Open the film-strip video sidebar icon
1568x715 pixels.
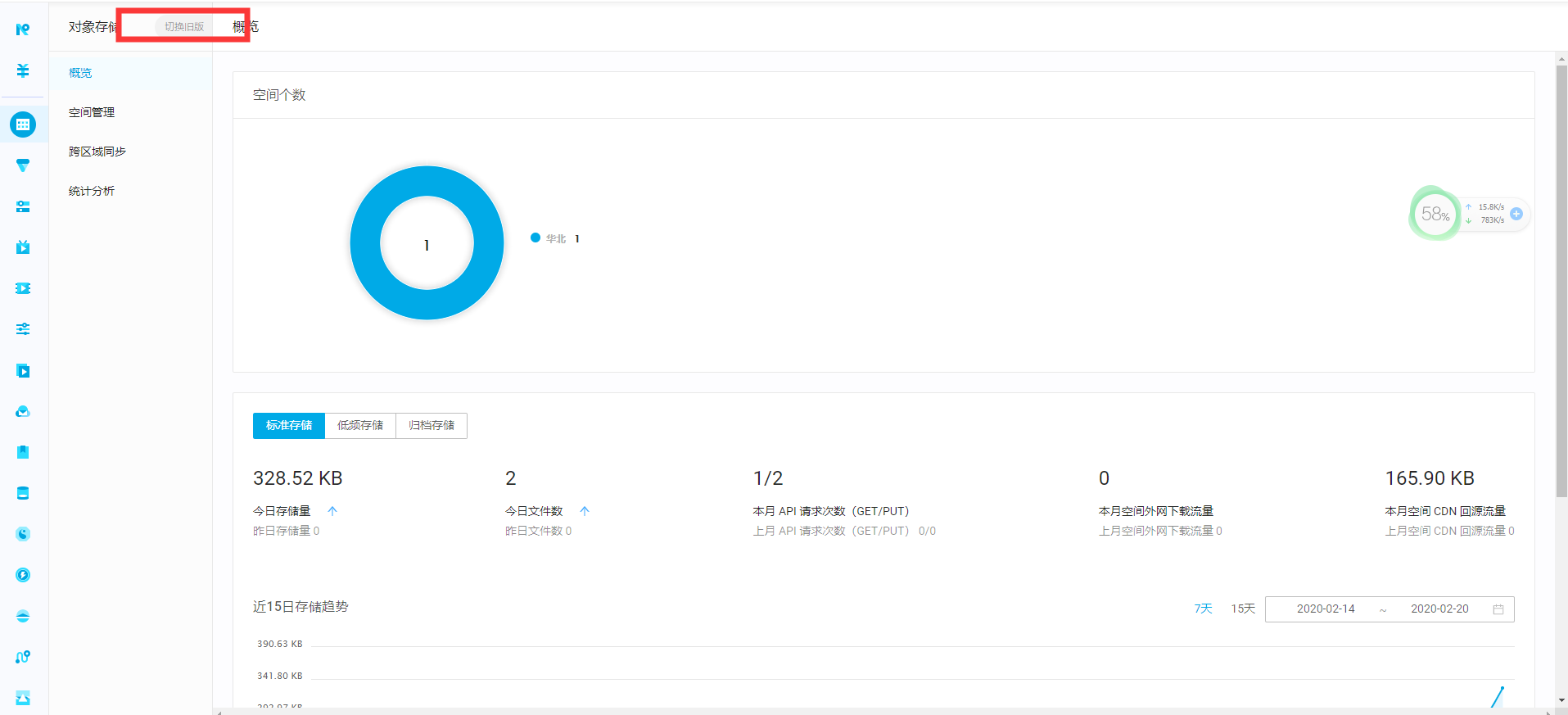(x=23, y=288)
